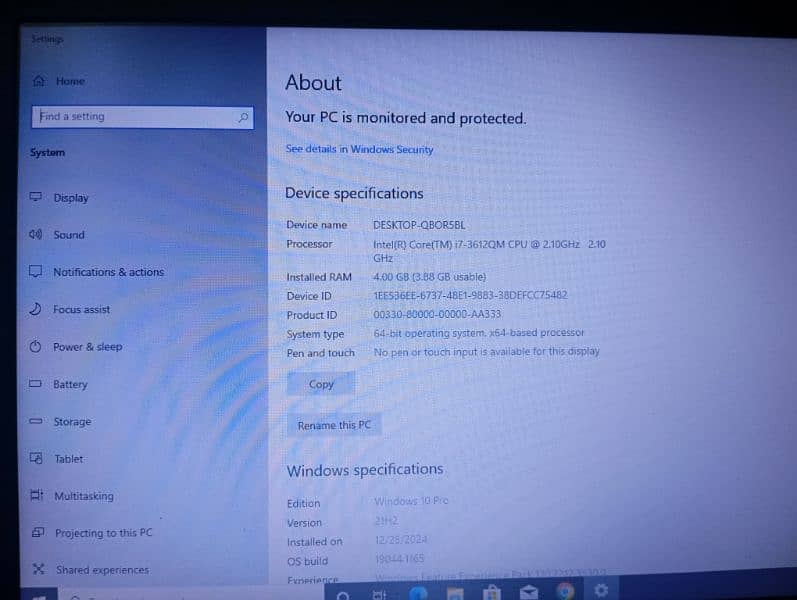Select edition Windows 10 Pro
Image resolution: width=797 pixels, height=600 pixels.
[411, 501]
